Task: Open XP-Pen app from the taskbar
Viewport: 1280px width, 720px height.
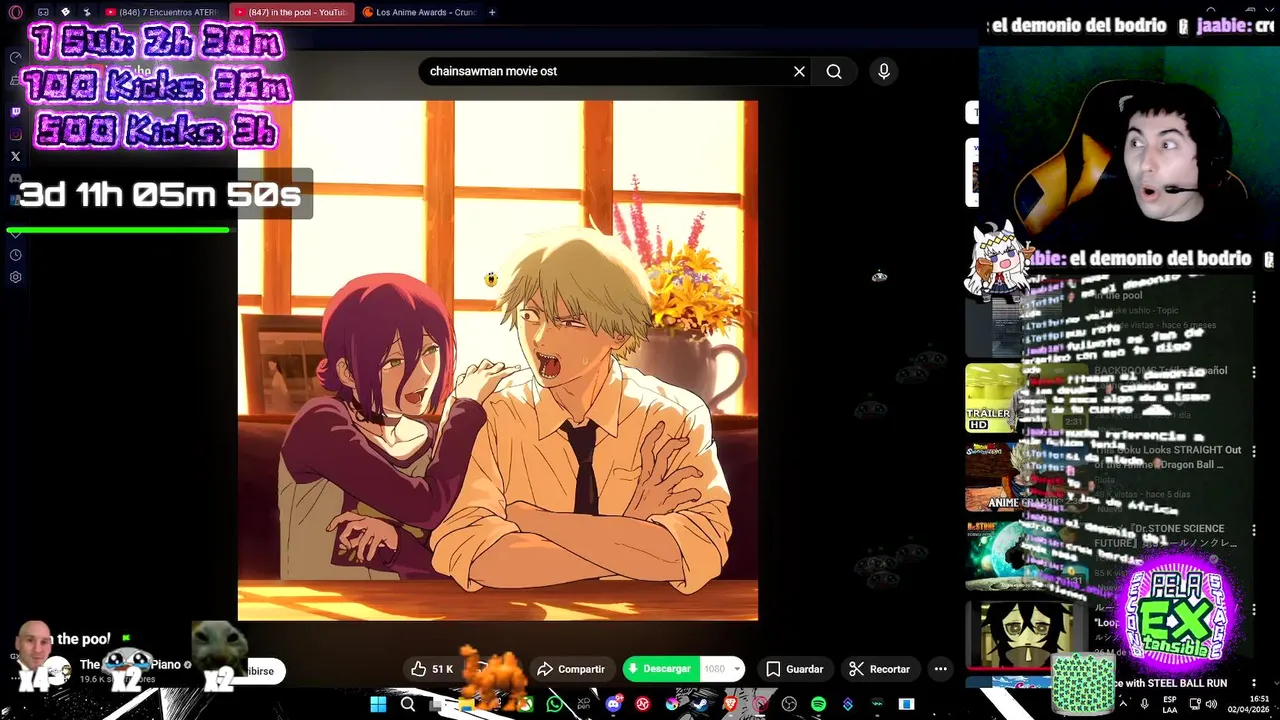Action: tap(583, 704)
